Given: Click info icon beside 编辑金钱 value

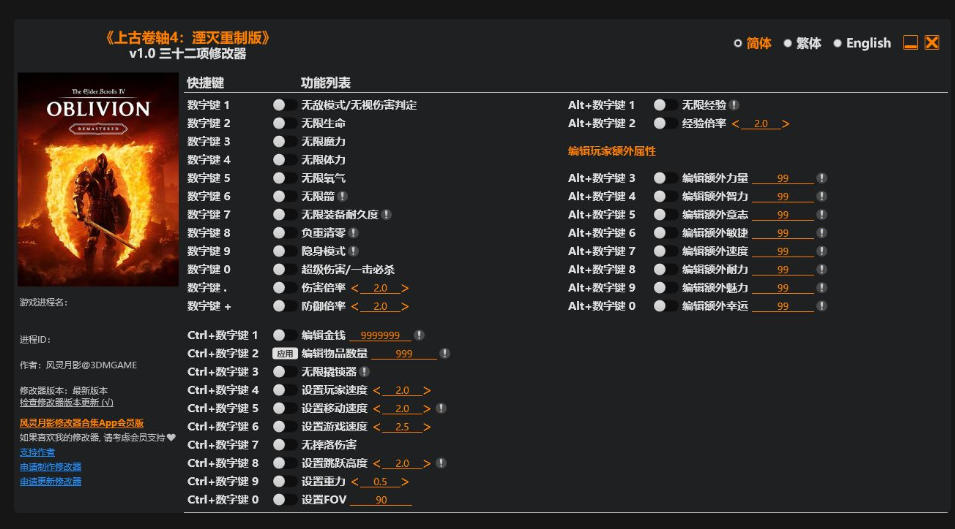Looking at the screenshot, I should 419,335.
